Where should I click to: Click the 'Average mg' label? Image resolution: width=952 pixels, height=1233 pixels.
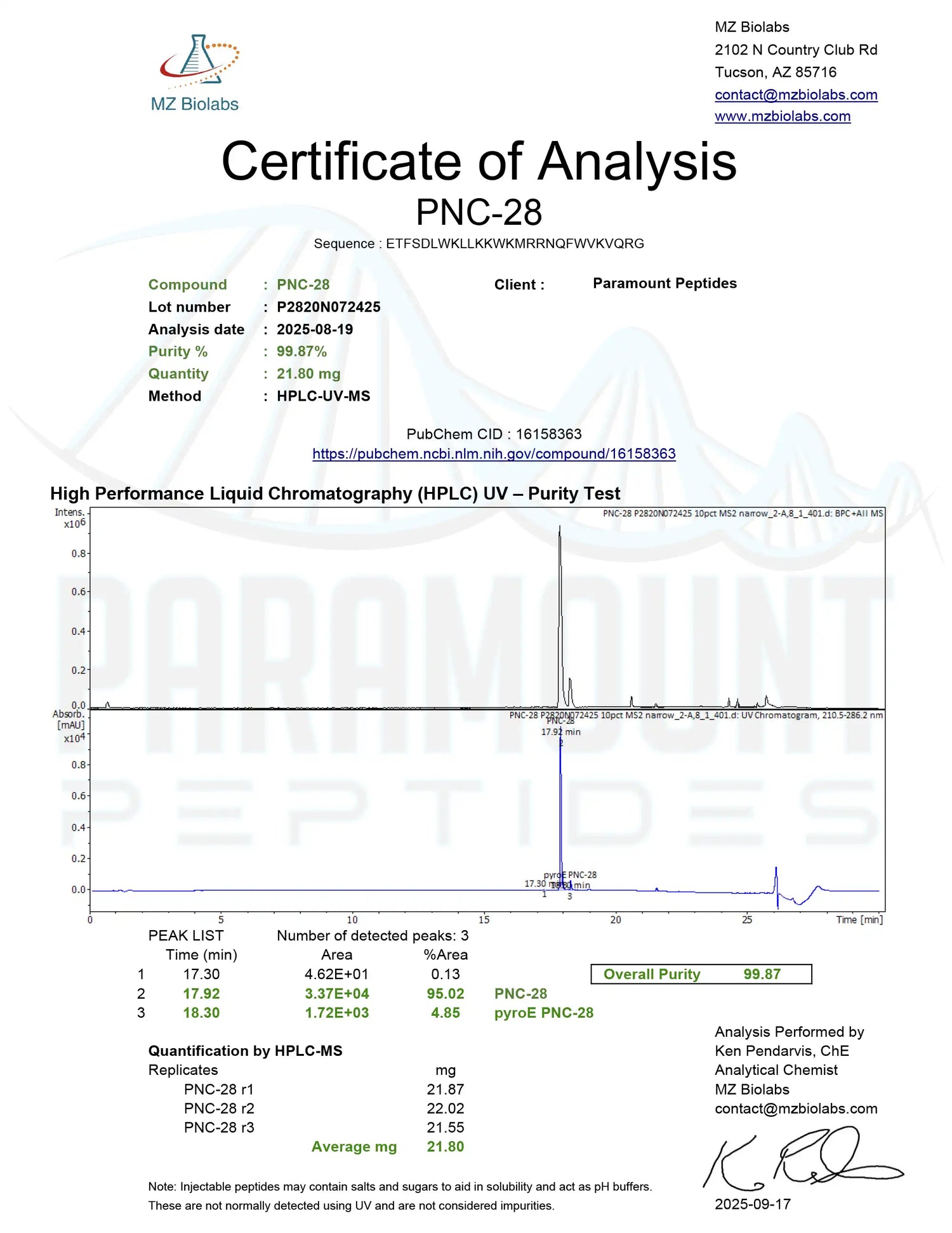pyautogui.click(x=354, y=1147)
